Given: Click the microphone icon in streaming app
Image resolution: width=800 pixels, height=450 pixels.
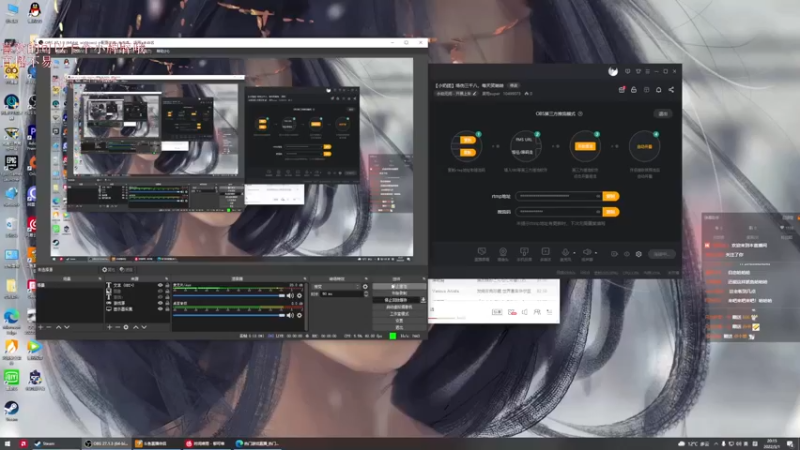Looking at the screenshot, I should click(x=565, y=252).
